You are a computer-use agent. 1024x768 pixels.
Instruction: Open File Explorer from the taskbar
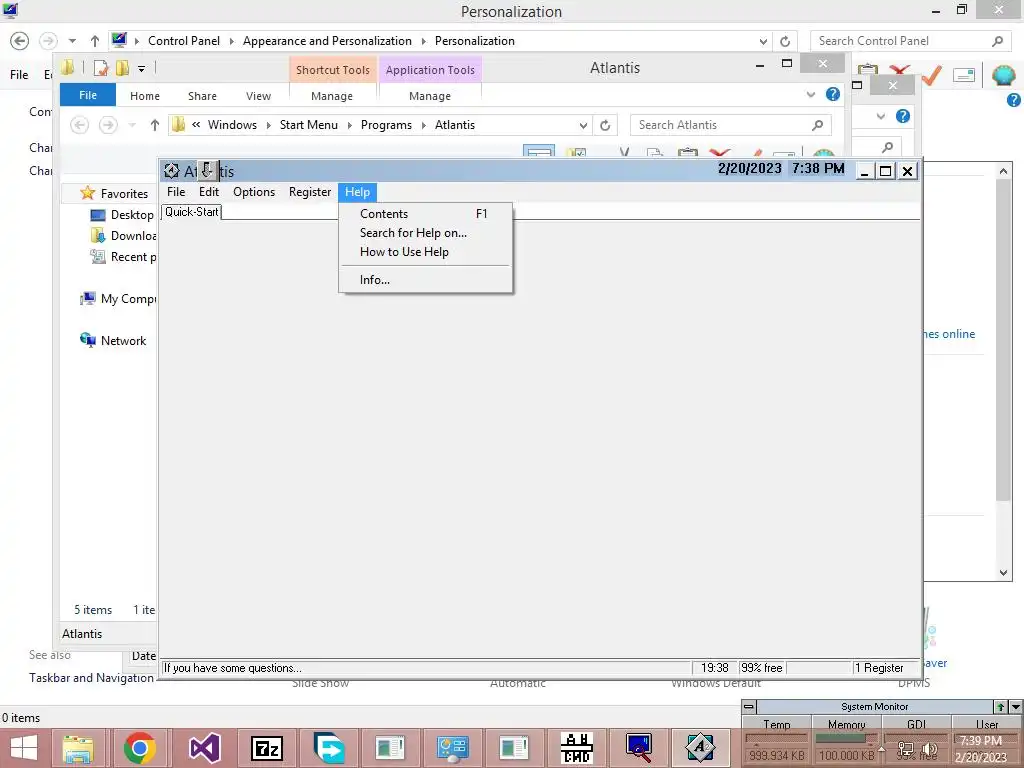(78, 748)
